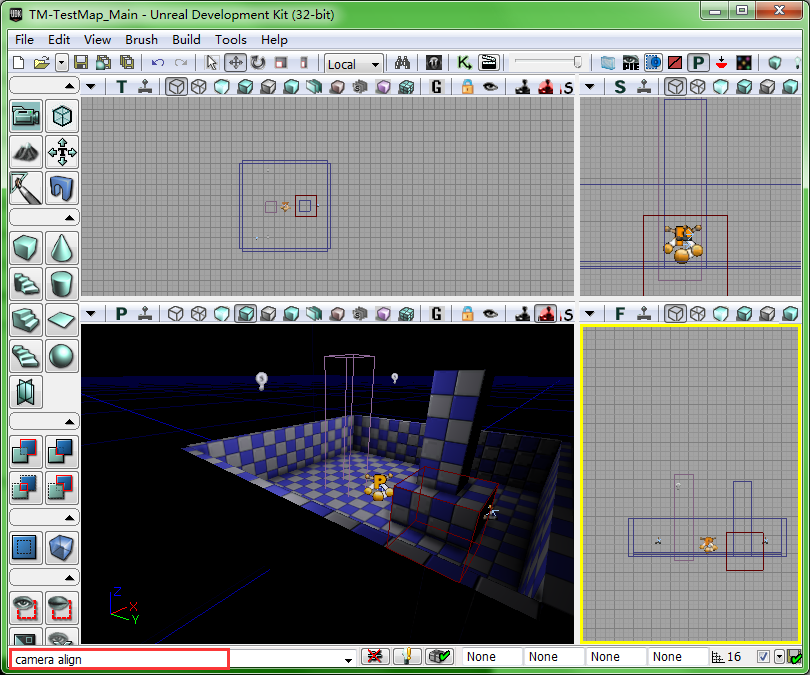This screenshot has width=810, height=675.
Task: Open the Build menu
Action: (x=186, y=40)
